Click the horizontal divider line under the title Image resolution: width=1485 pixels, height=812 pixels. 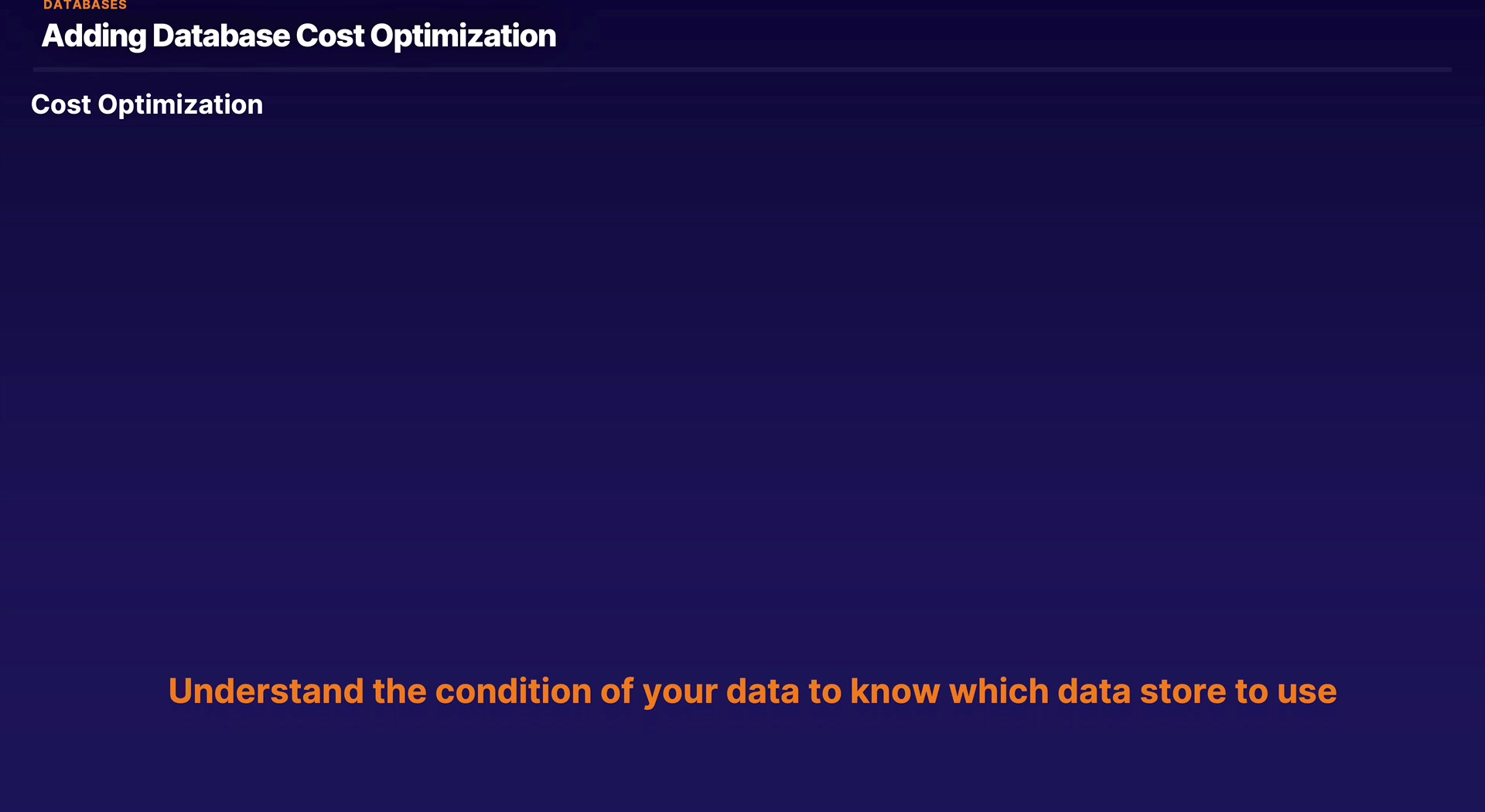pyautogui.click(x=742, y=70)
